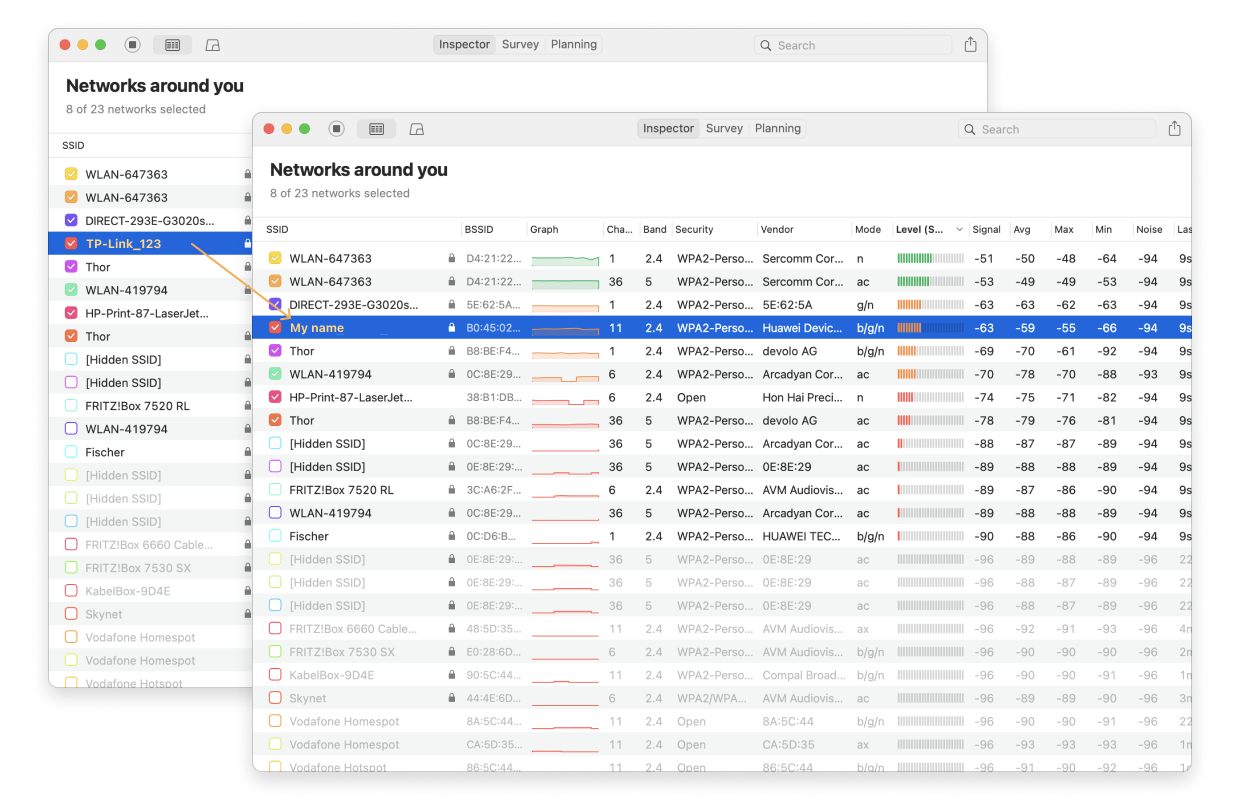Open the Planning tab in front window
The image size is (1240, 800).
(777, 129)
